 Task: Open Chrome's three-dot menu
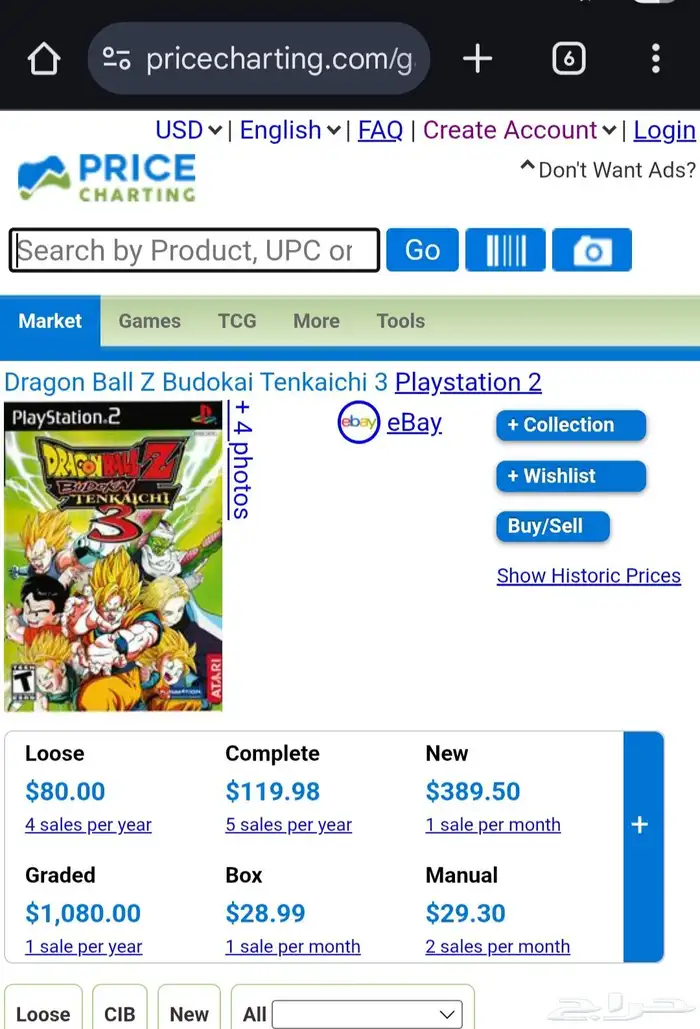(x=657, y=58)
